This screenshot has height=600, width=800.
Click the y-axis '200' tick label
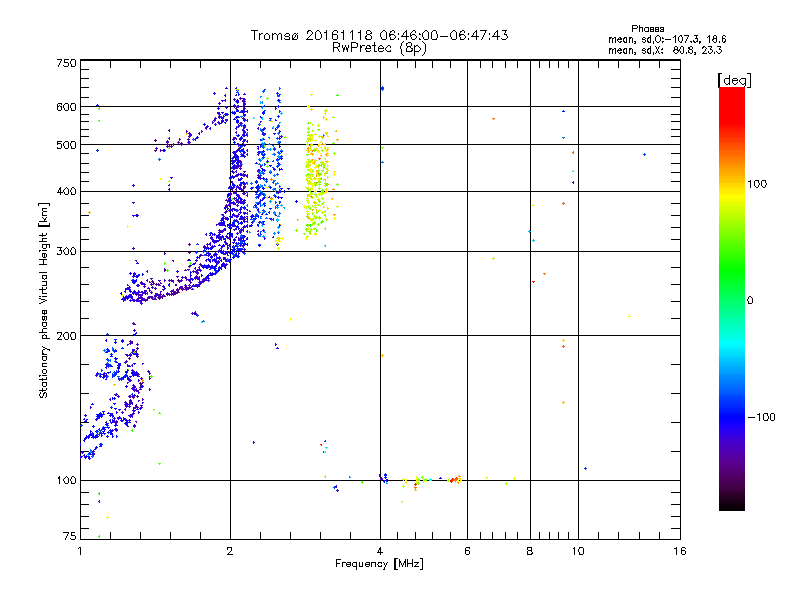(66, 336)
